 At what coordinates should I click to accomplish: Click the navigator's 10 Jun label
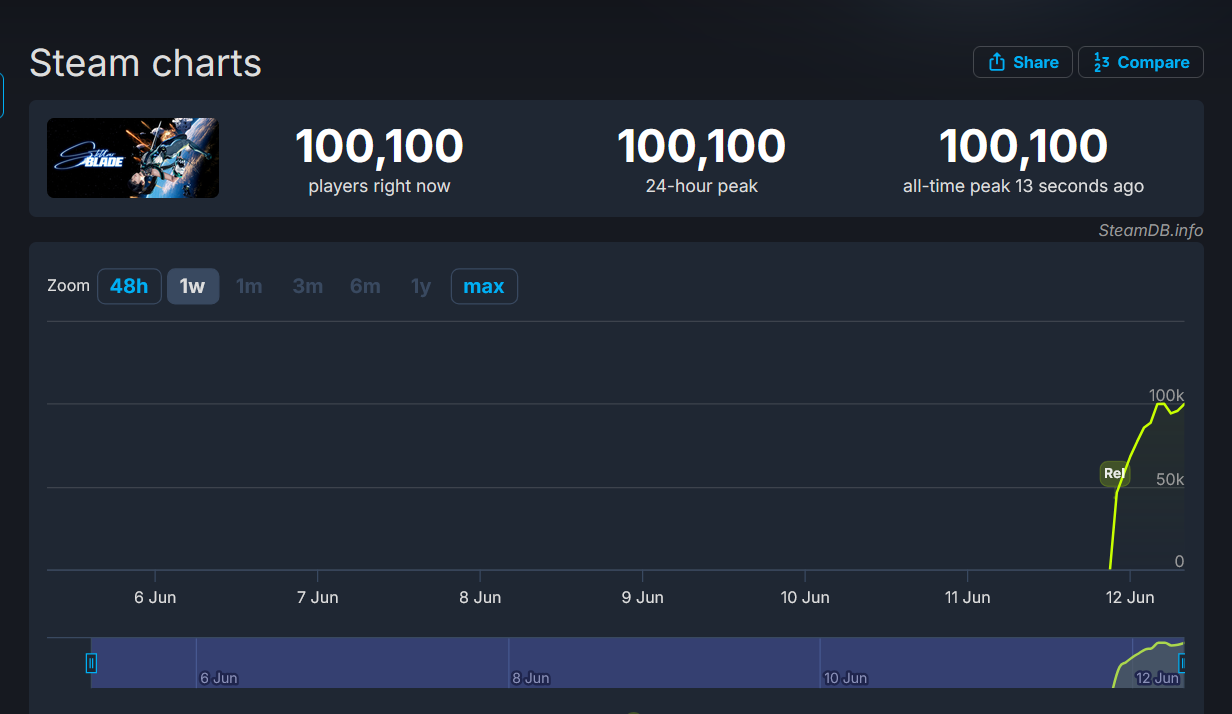[x=846, y=678]
